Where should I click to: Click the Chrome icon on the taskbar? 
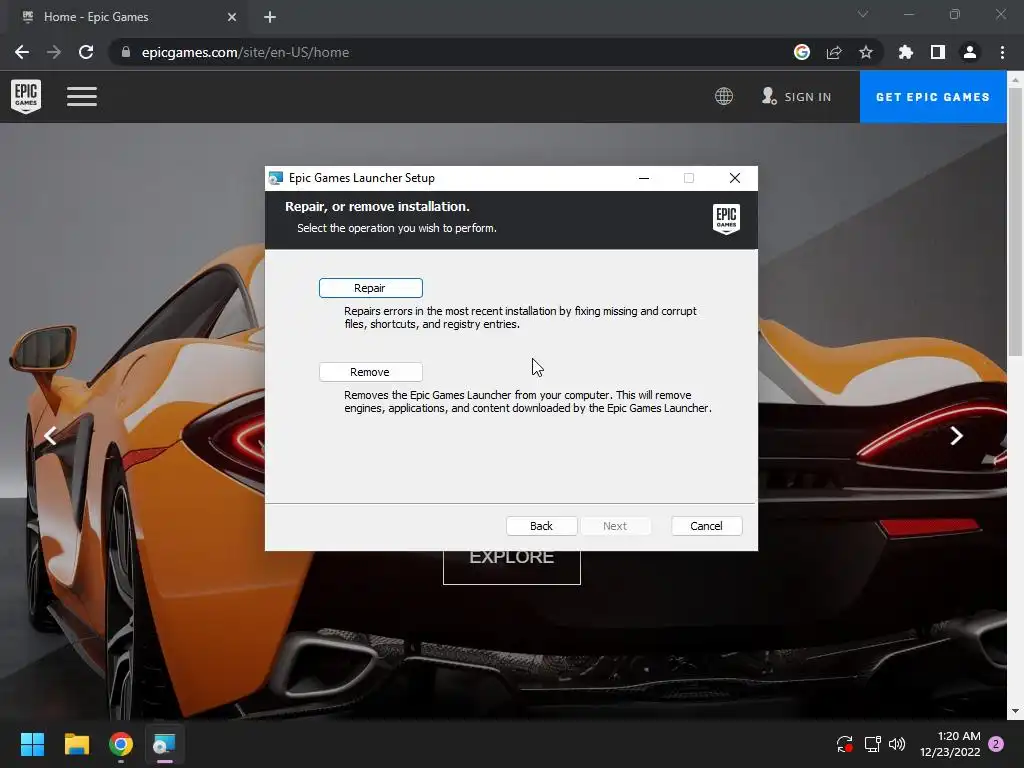121,744
